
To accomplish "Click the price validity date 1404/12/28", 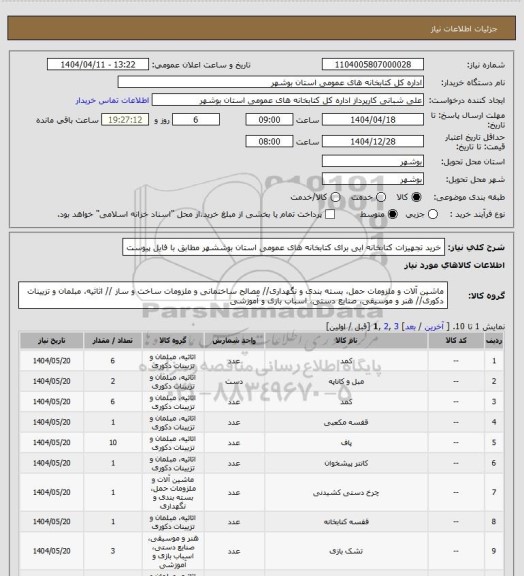I will point(373,141).
